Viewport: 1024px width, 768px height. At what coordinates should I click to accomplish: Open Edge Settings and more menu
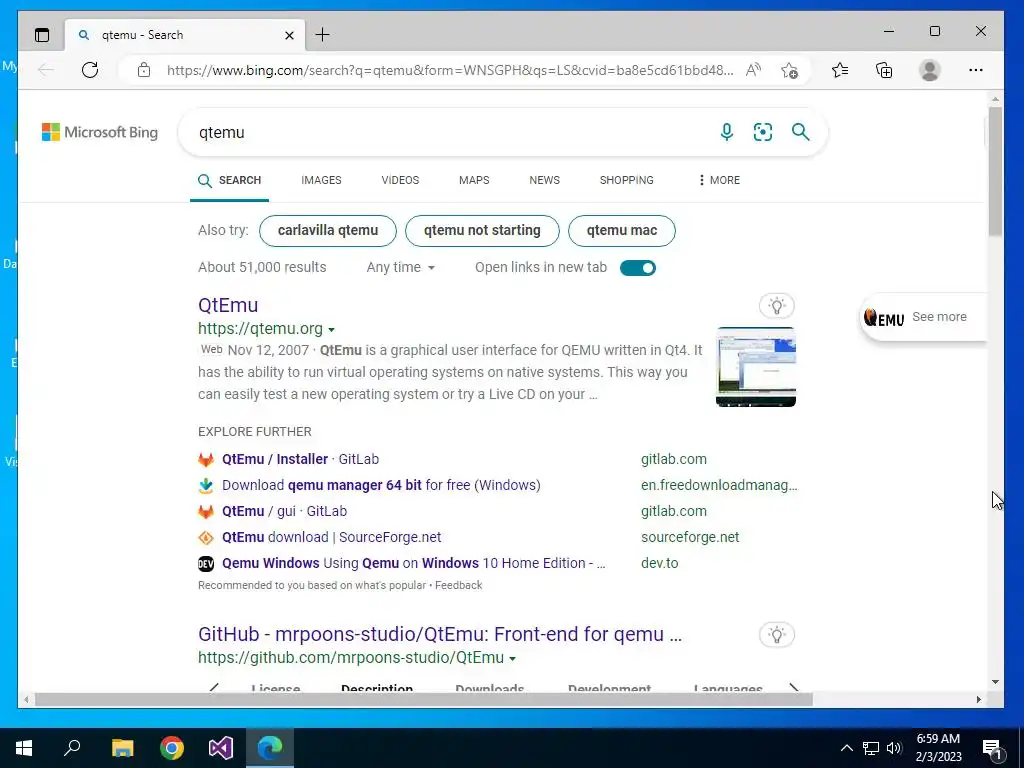pos(976,70)
